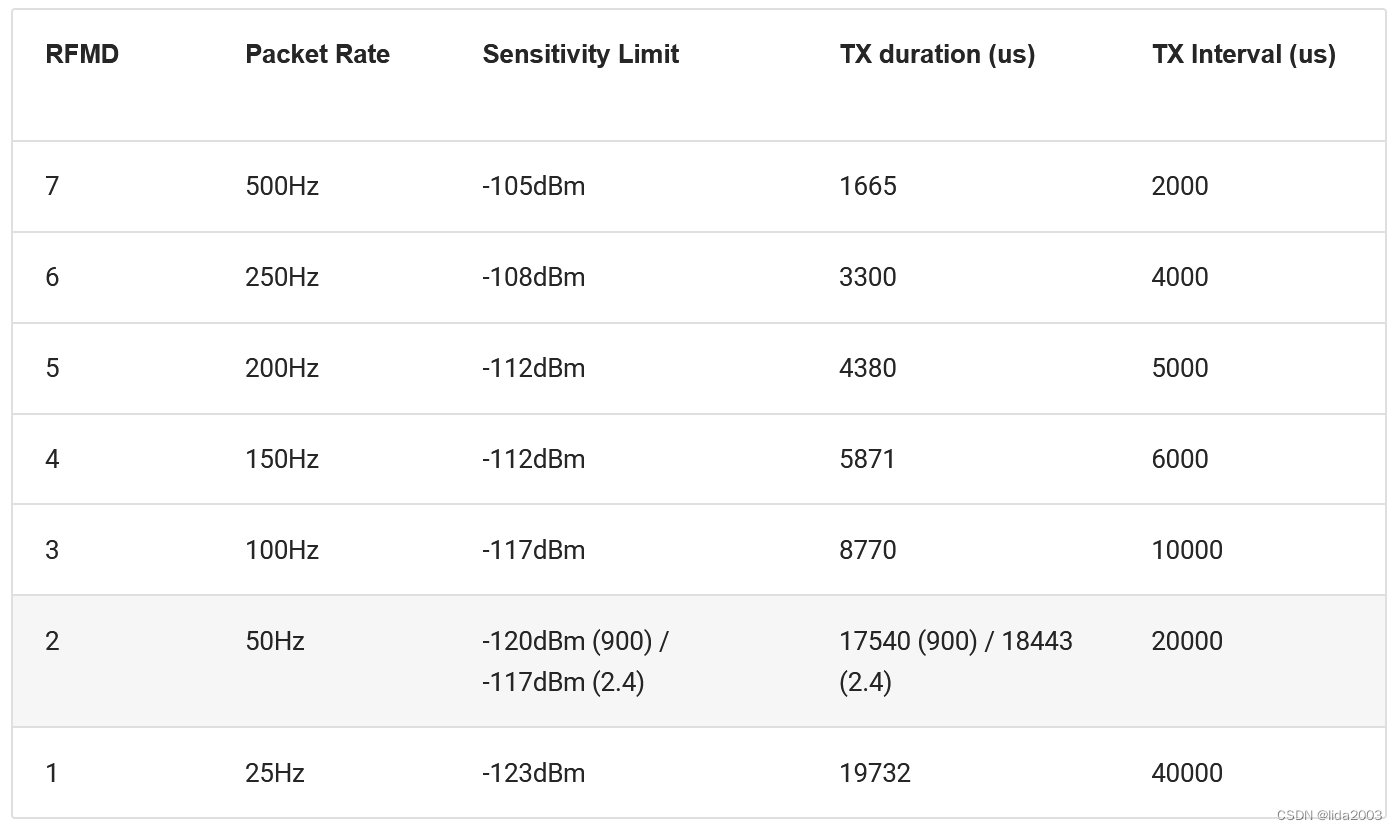Click the RFMD column header
Screen dimensions: 1397x830
tap(82, 54)
